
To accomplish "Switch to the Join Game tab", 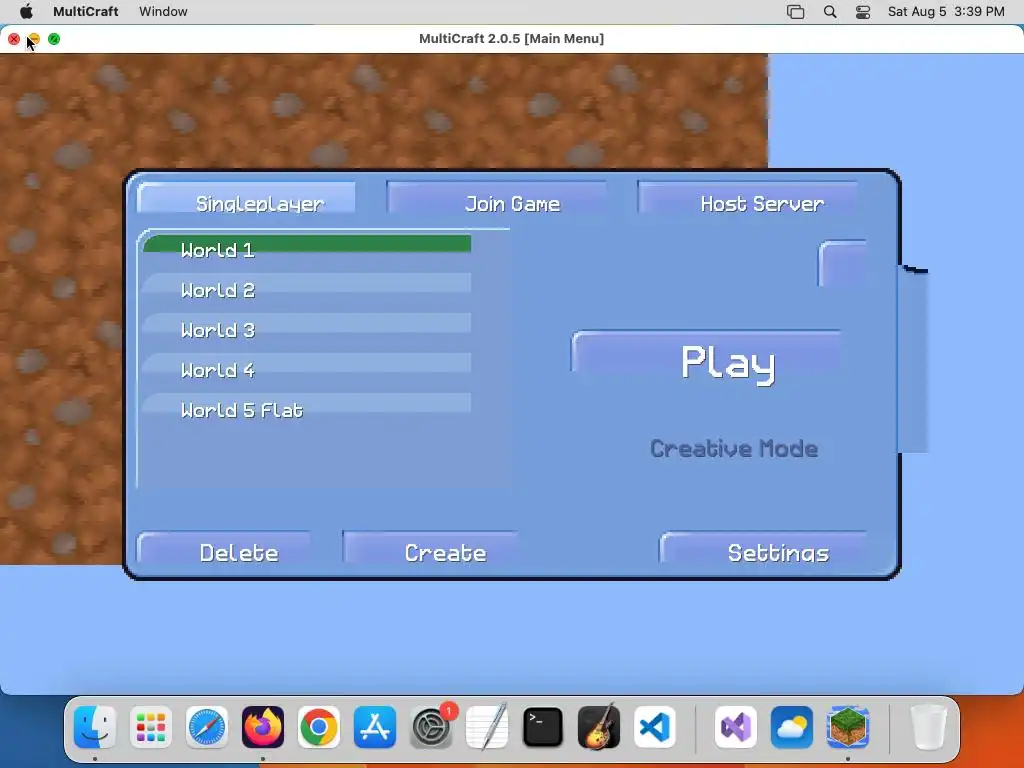I will (x=497, y=198).
